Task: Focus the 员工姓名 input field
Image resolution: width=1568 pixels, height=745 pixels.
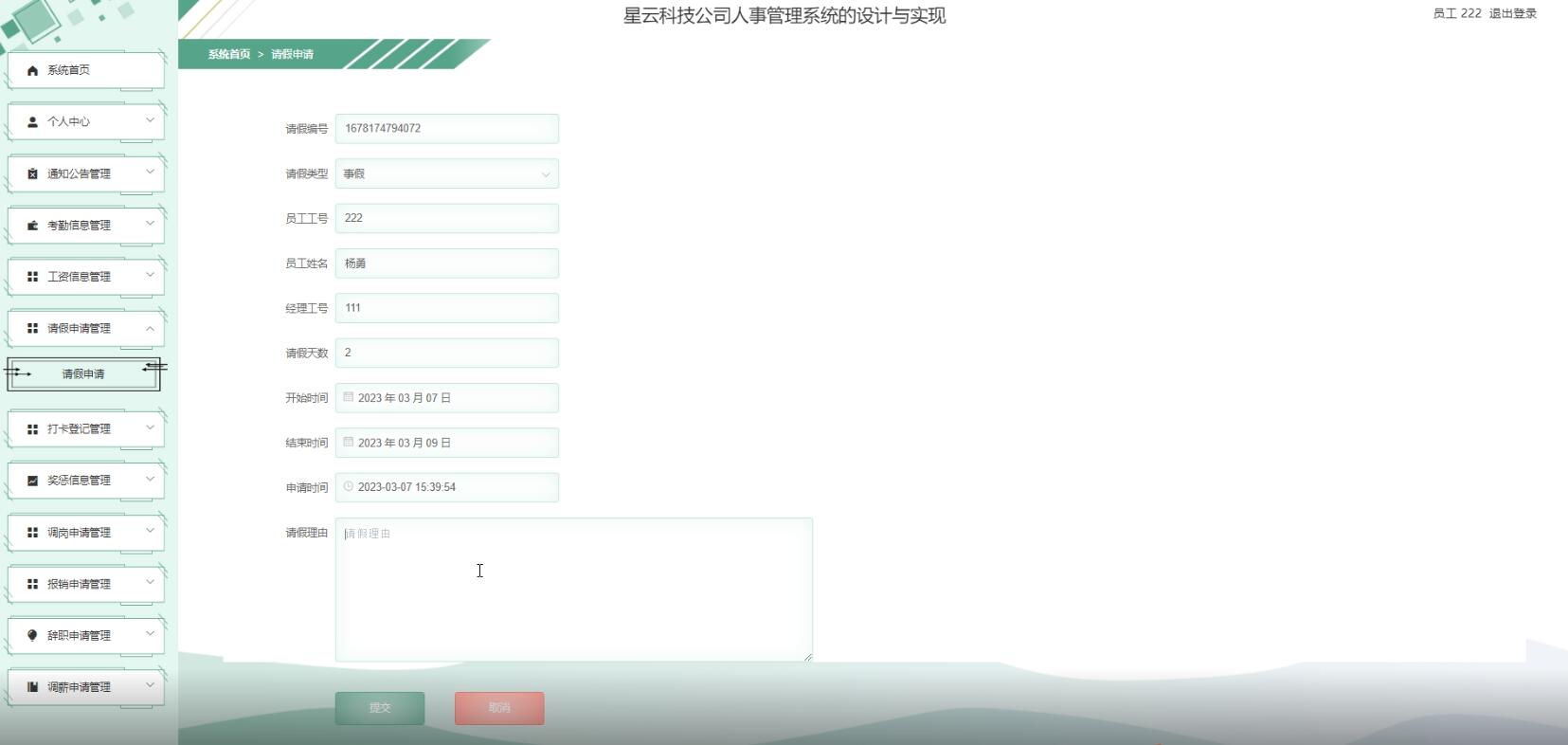Action: pos(447,263)
